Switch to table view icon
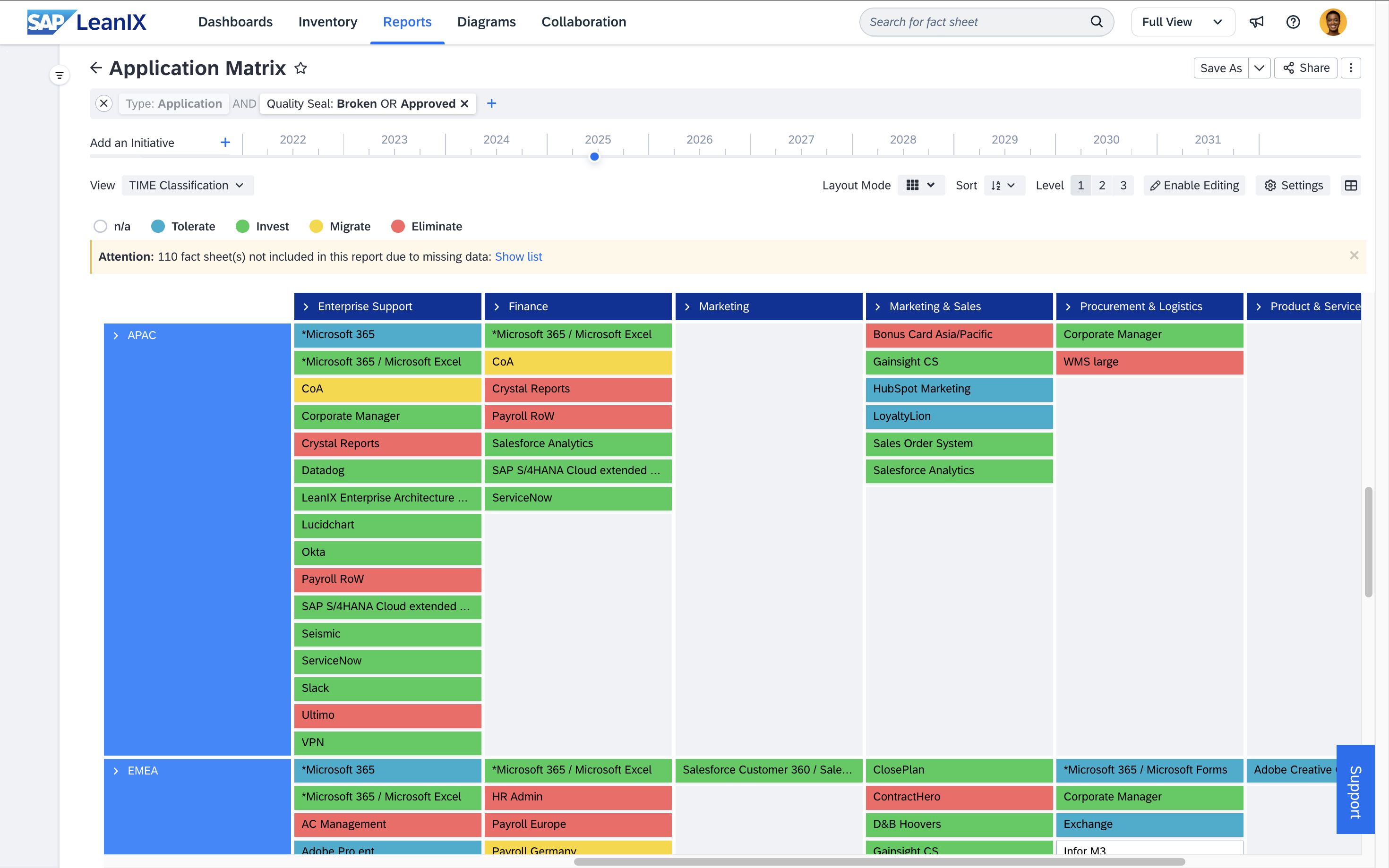Viewport: 1389px width, 868px height. pyautogui.click(x=1351, y=186)
